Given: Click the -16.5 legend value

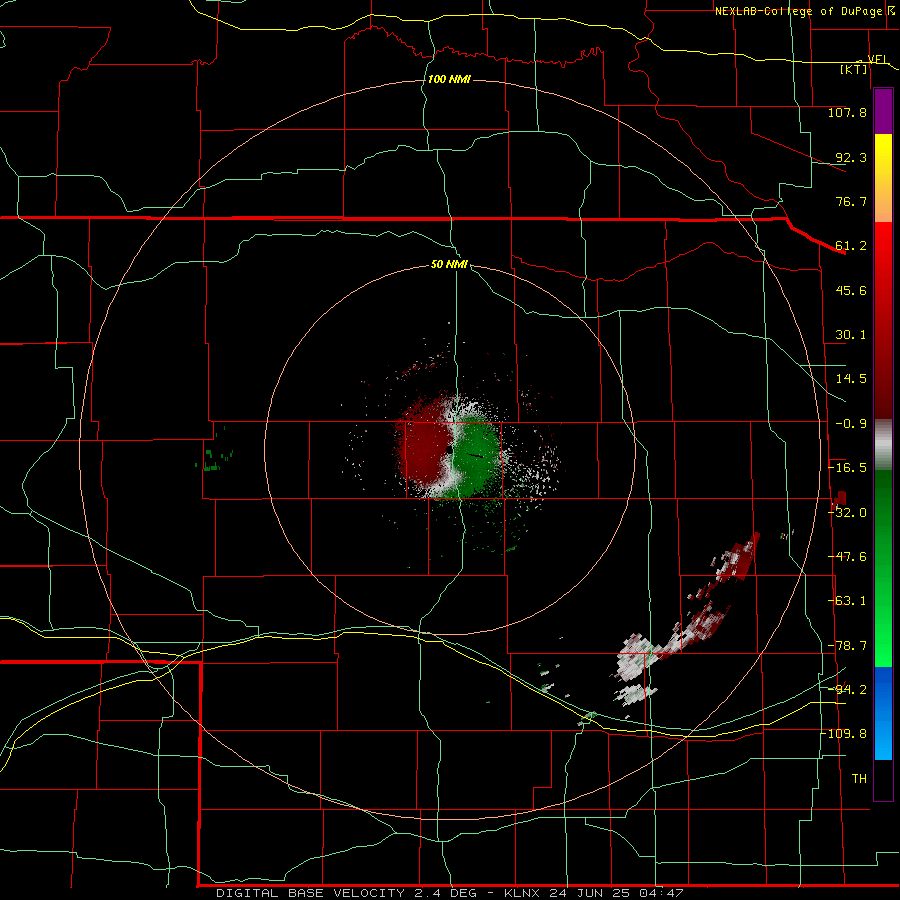Looking at the screenshot, I should [x=847, y=468].
